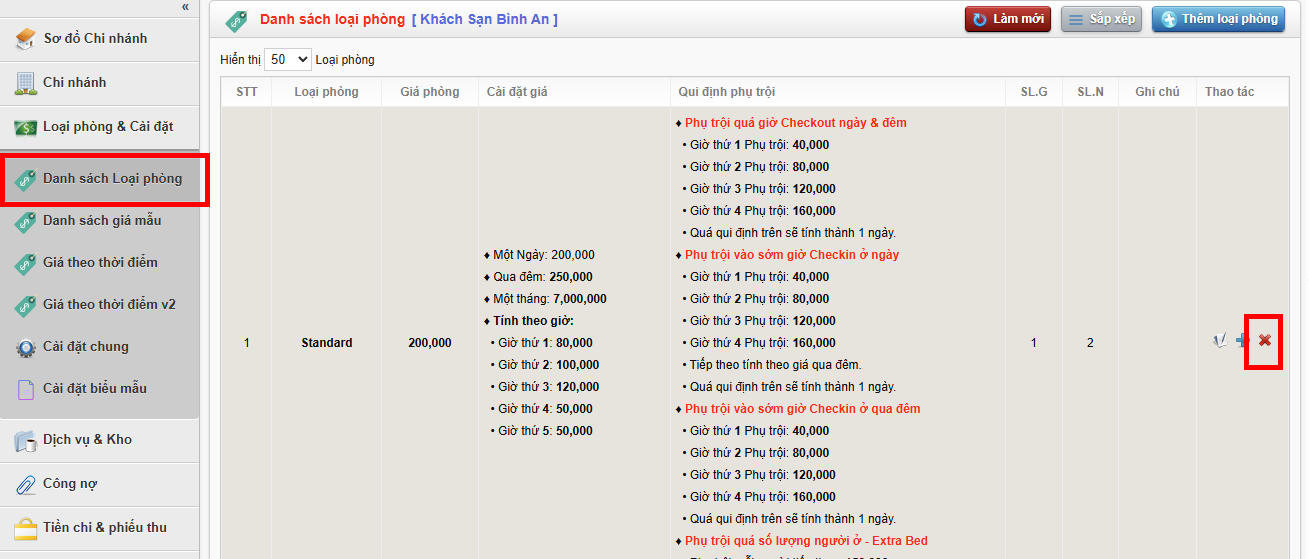Image resolution: width=1309 pixels, height=559 pixels.
Task: Click the green tag icon beside page title
Action: click(x=236, y=20)
